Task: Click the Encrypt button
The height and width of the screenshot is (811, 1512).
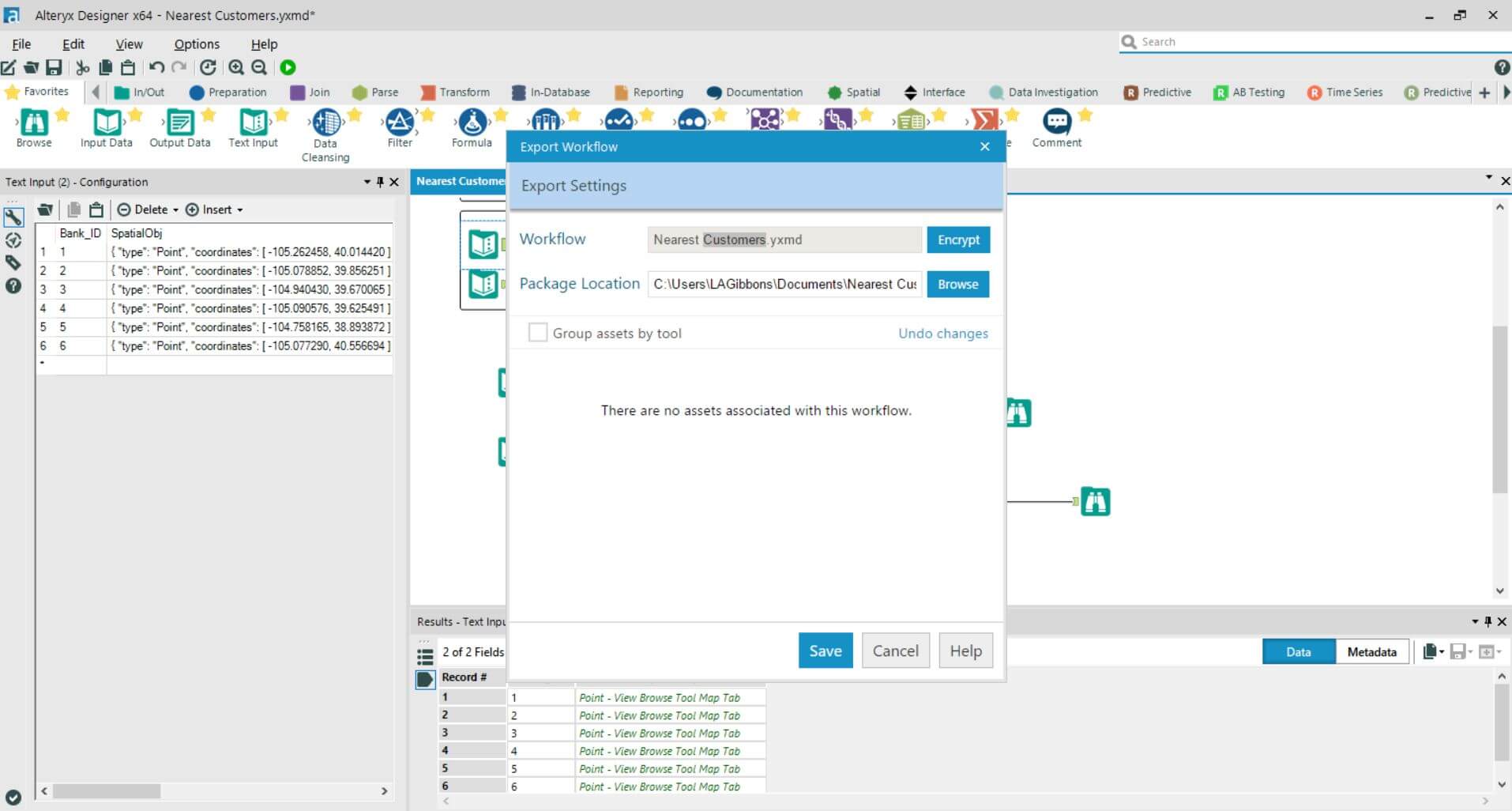Action: point(958,240)
